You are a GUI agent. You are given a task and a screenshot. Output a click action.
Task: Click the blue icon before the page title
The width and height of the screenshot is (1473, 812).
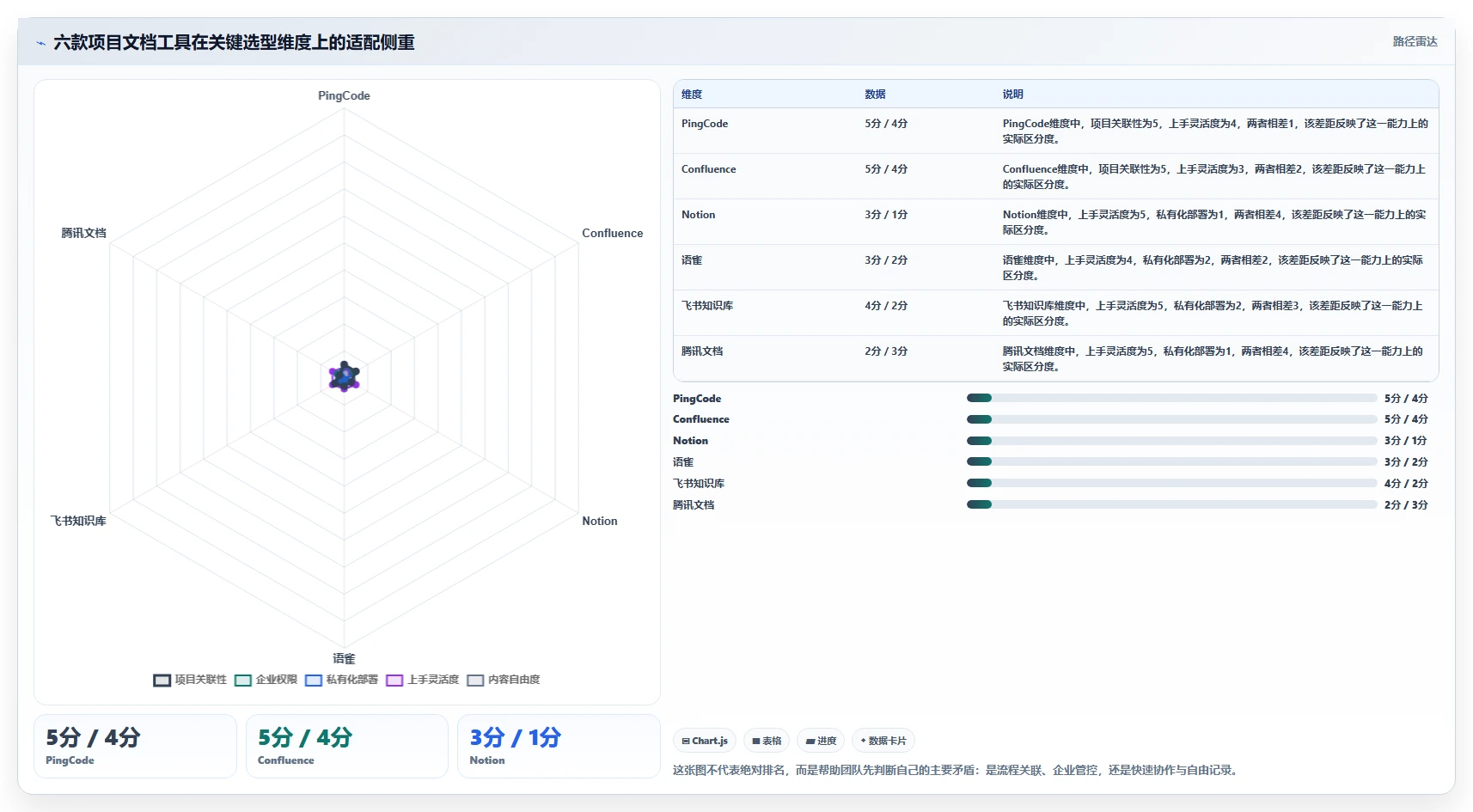click(40, 43)
